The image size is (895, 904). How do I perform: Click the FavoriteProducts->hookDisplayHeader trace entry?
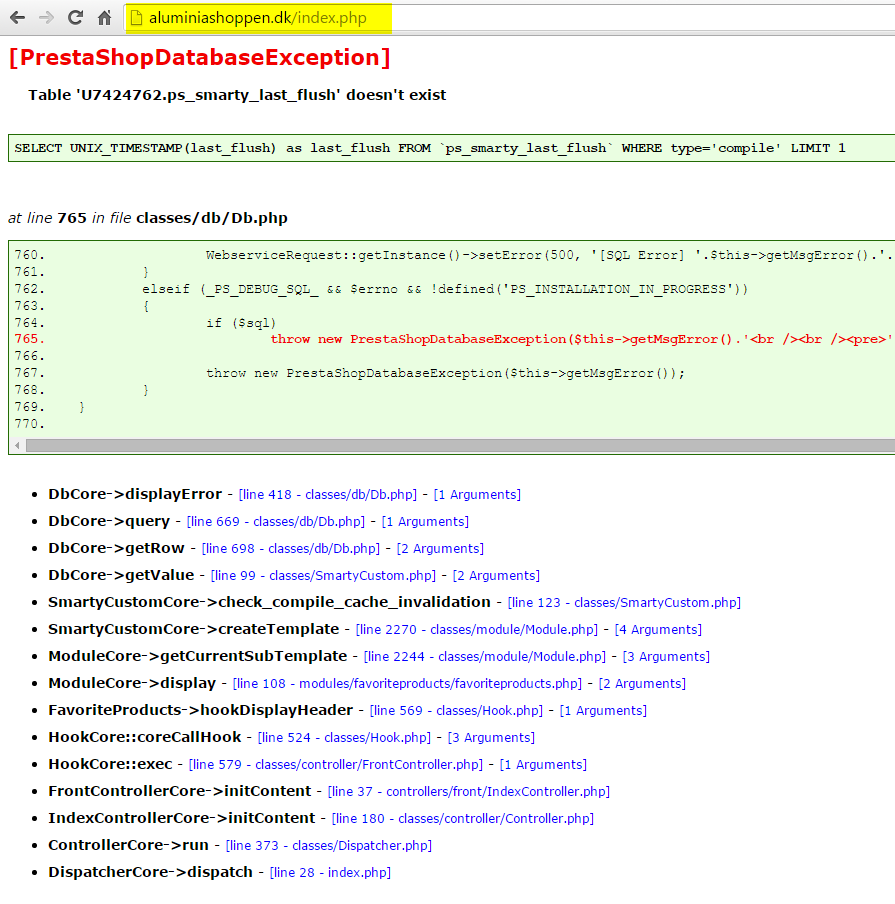(x=201, y=710)
